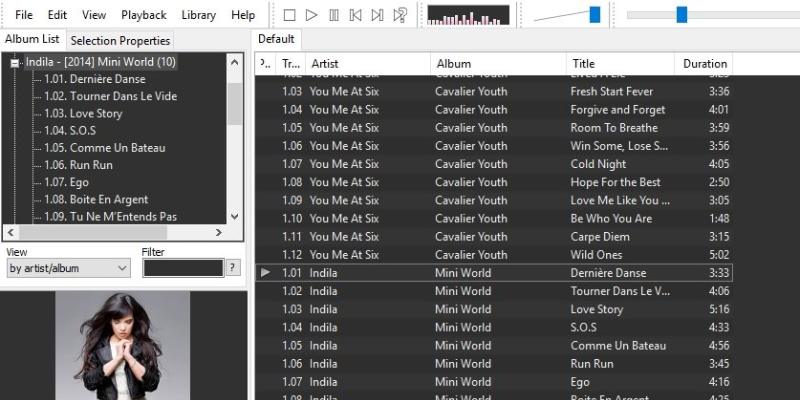The image size is (800, 400).
Task: Skip to the previous track
Action: pyautogui.click(x=356, y=15)
